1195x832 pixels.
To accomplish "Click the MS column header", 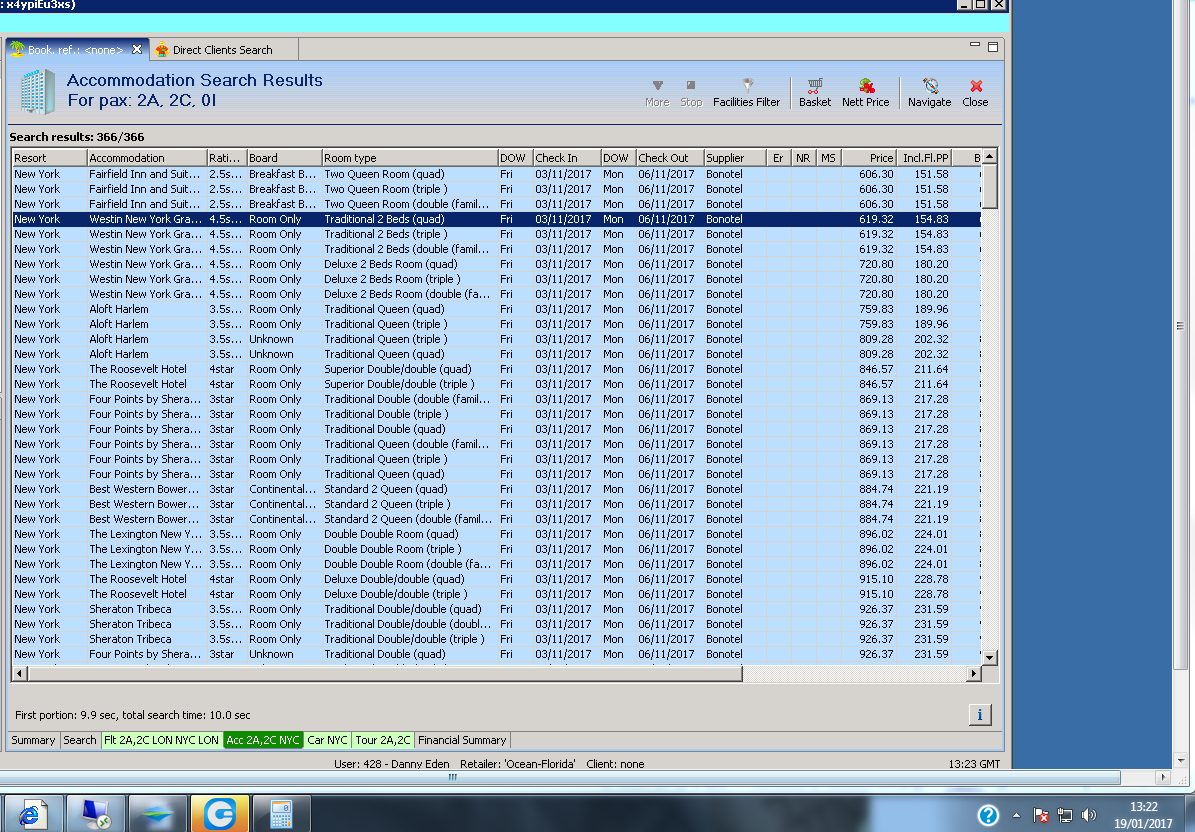I will pos(828,158).
